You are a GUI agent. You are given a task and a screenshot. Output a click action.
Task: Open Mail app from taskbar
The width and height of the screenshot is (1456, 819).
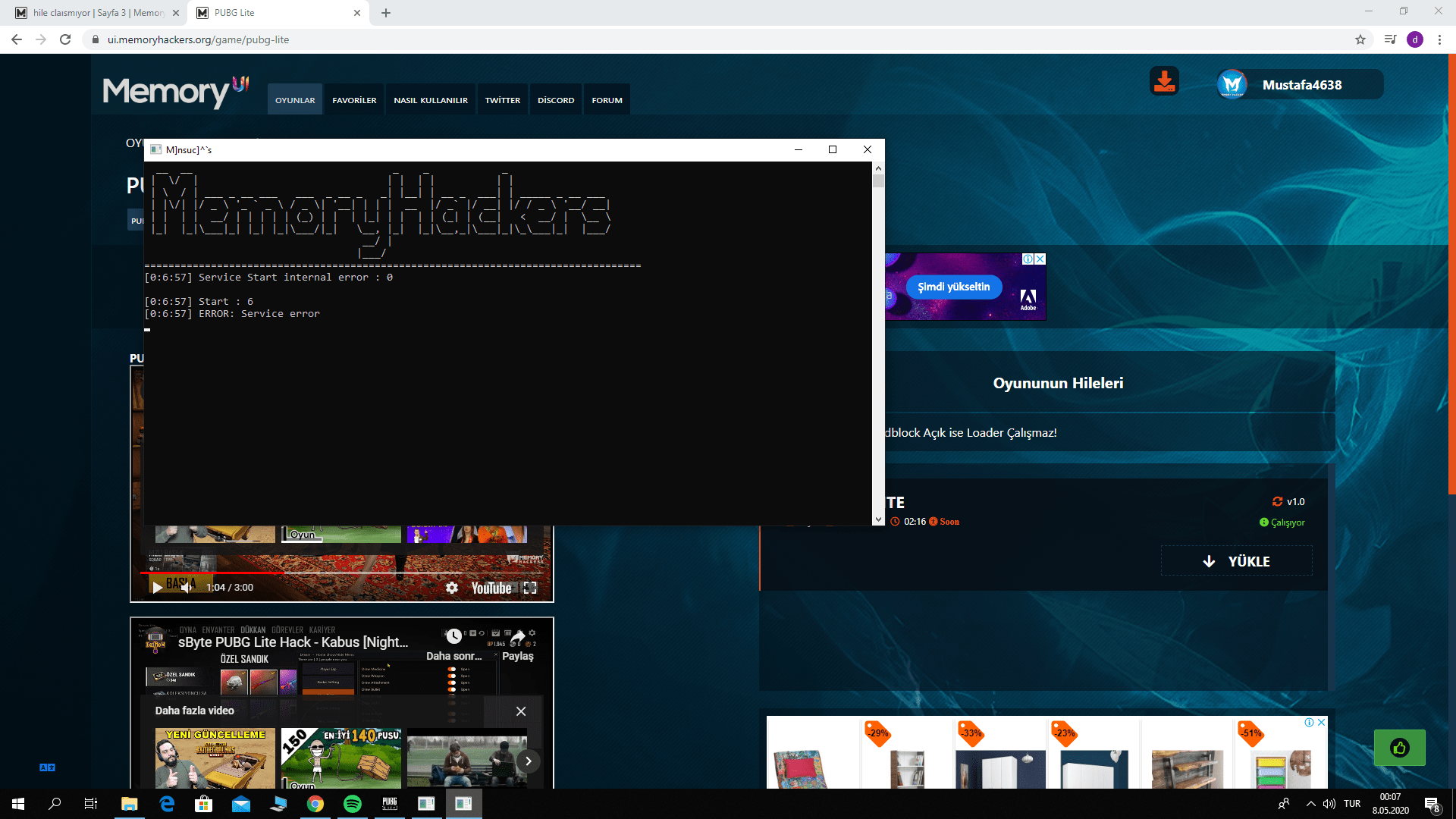pyautogui.click(x=241, y=804)
